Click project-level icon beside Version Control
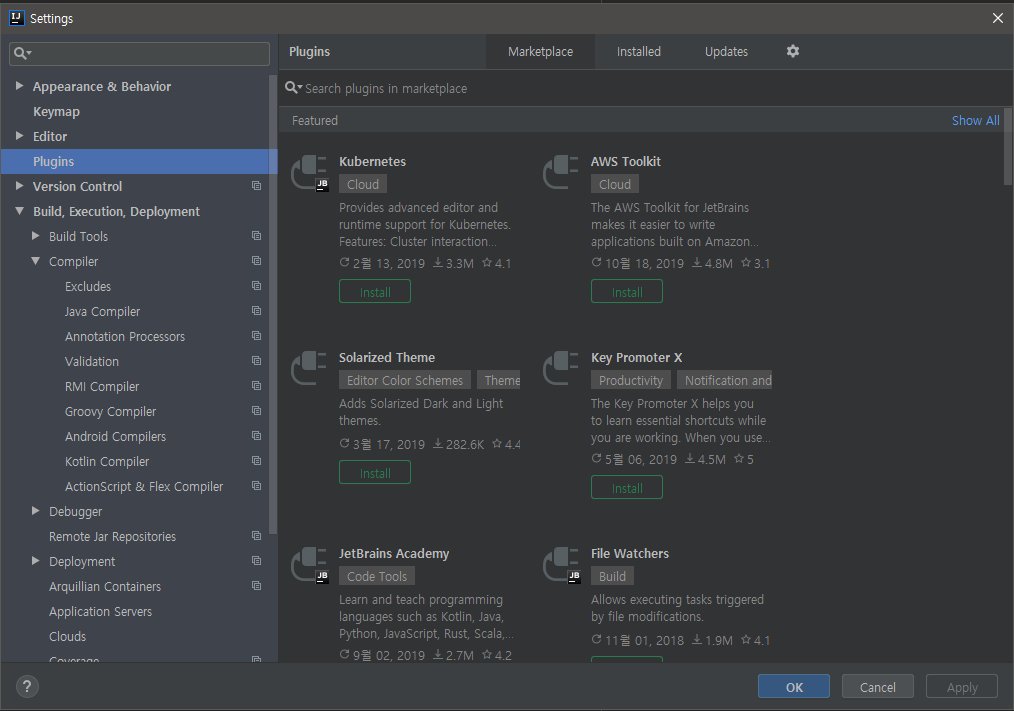 256,186
